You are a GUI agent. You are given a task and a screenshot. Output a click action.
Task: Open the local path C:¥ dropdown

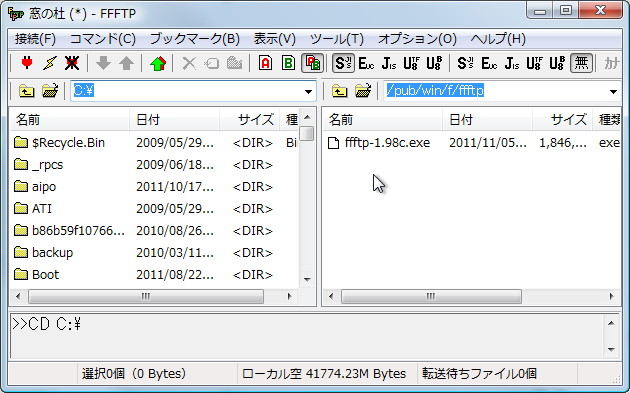(x=308, y=92)
